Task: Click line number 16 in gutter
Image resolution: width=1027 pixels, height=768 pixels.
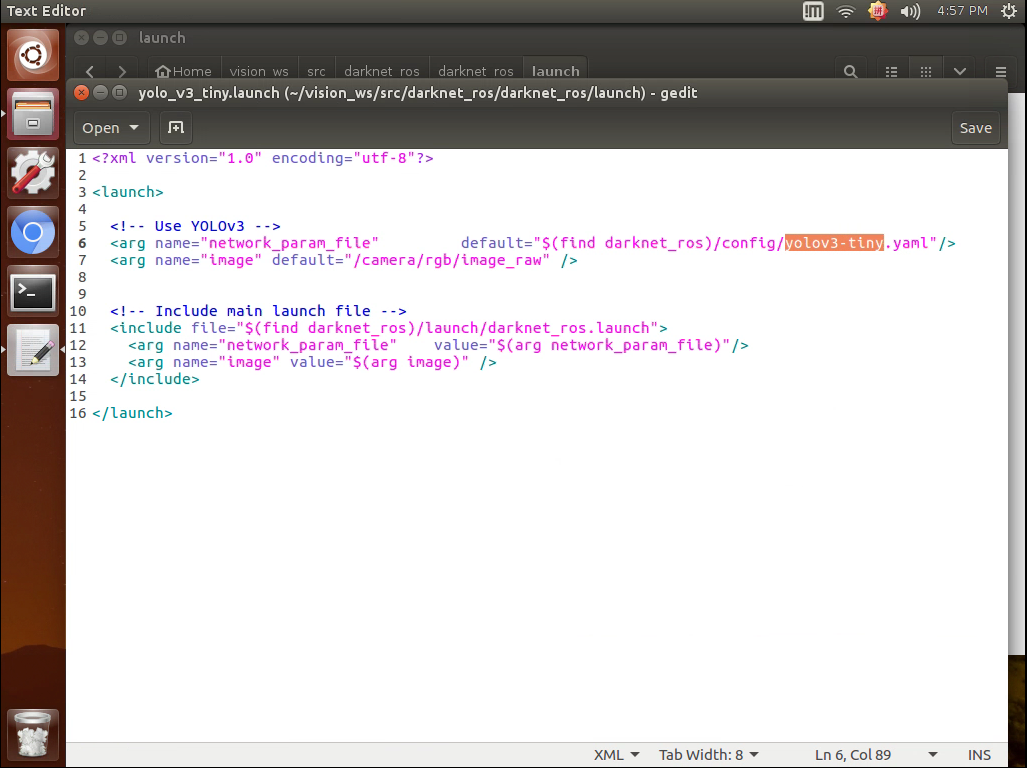Action: [78, 413]
